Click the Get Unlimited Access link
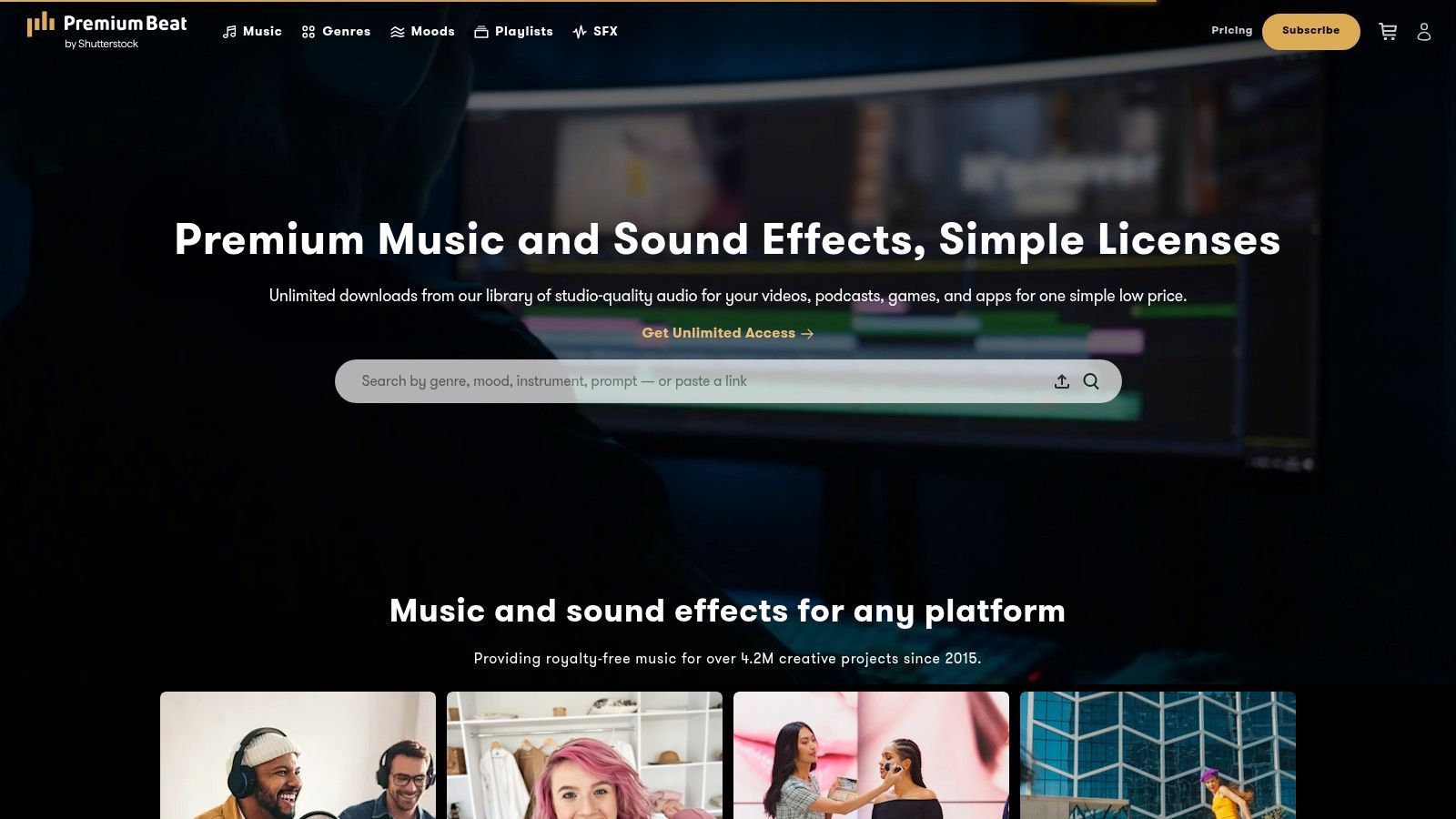This screenshot has height=819, width=1456. click(x=726, y=333)
